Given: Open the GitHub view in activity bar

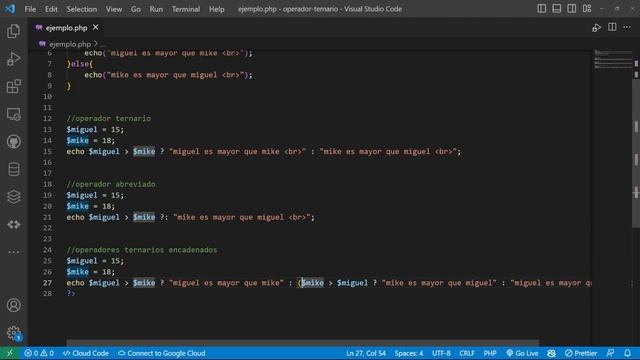Looking at the screenshot, I should tap(13, 142).
